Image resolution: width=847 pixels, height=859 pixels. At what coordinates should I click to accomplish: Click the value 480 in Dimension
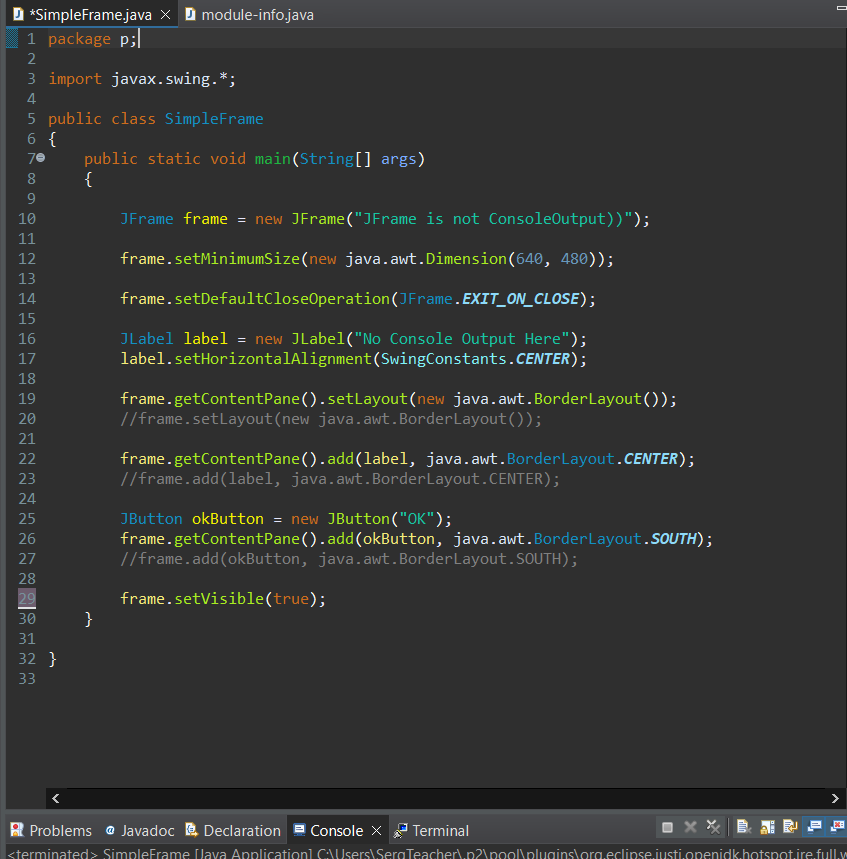pos(574,259)
